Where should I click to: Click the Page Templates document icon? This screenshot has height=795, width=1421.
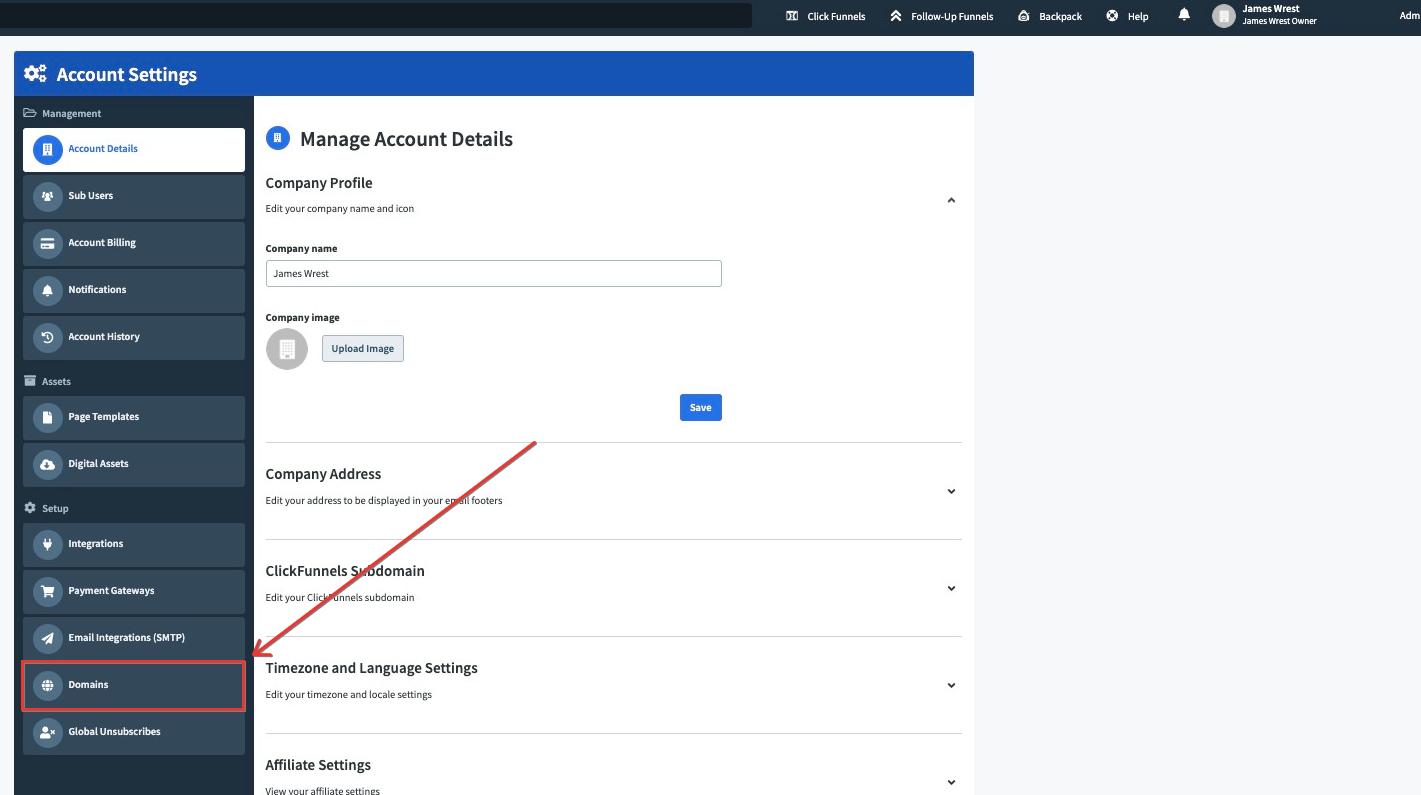click(47, 417)
